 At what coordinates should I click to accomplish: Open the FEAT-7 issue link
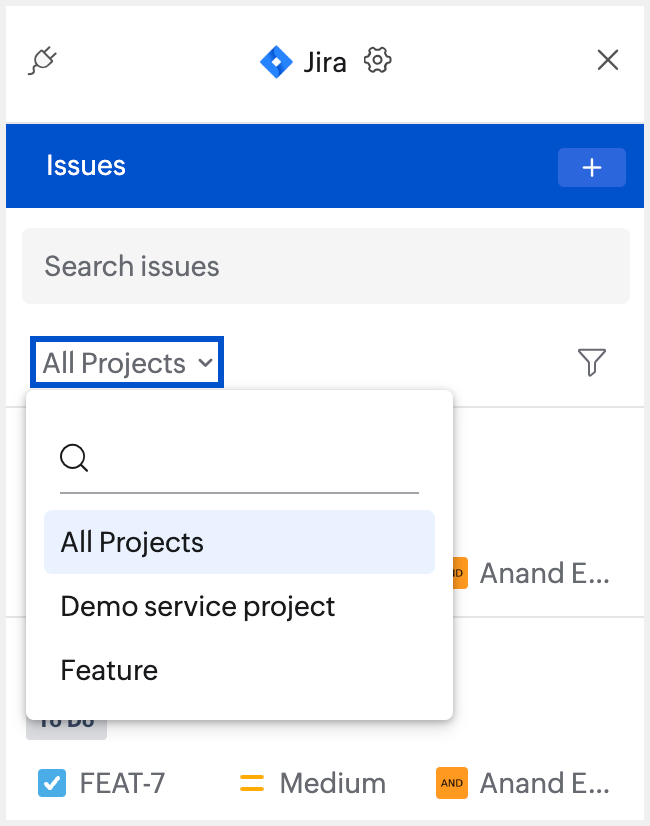[122, 783]
